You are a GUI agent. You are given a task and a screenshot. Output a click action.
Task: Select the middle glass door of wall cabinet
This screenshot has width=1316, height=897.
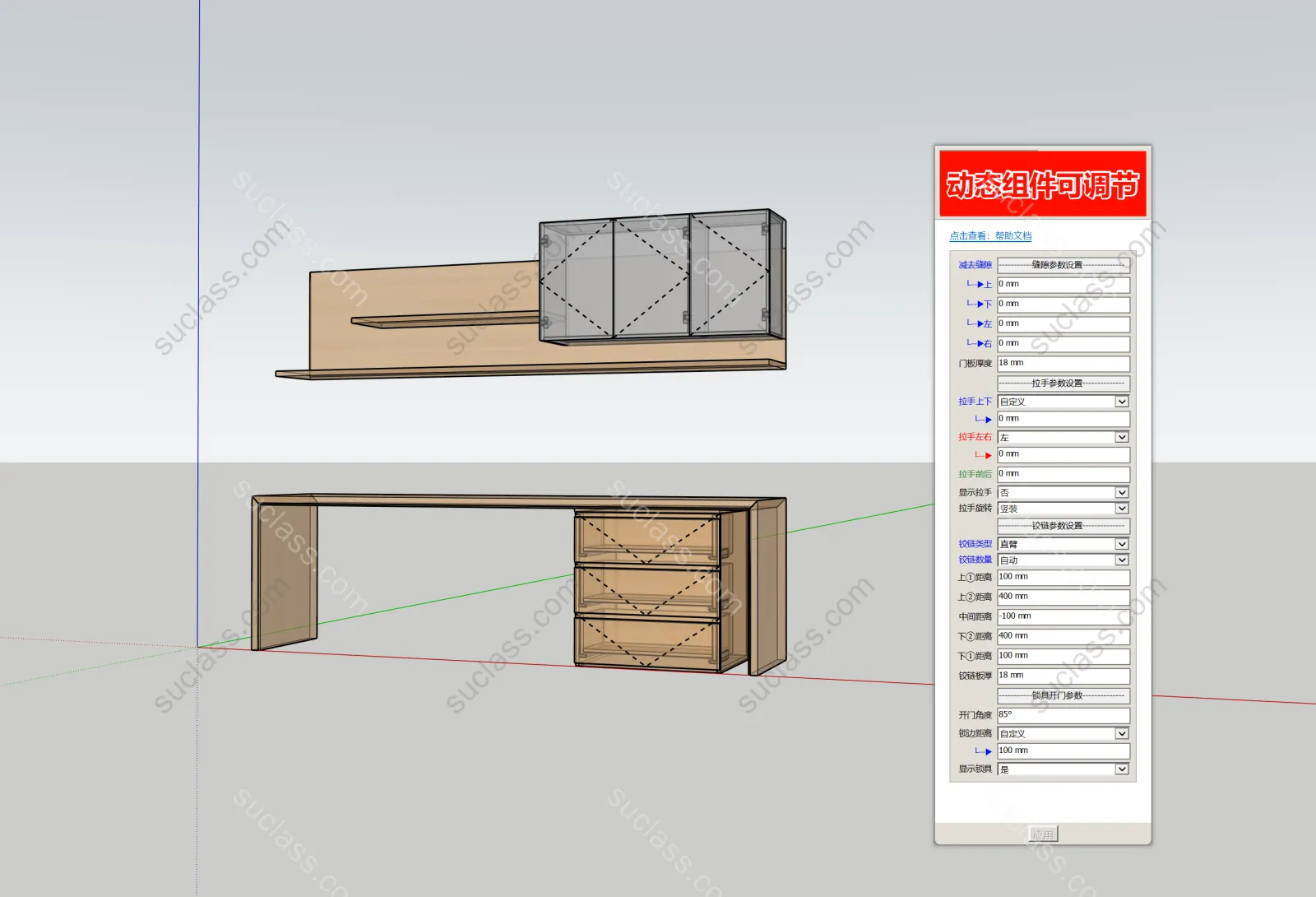click(651, 278)
